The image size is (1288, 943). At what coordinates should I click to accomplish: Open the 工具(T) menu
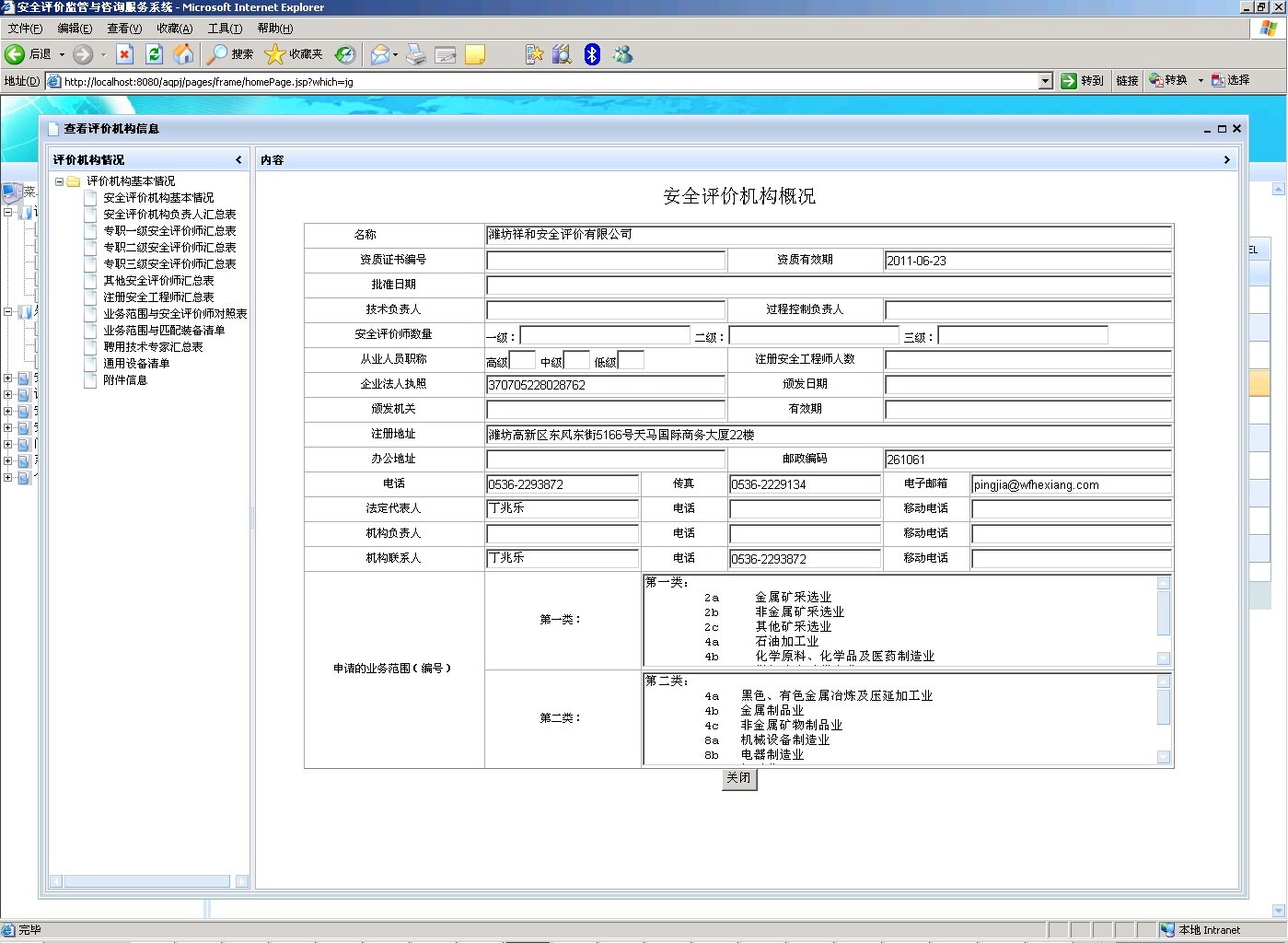[x=225, y=29]
